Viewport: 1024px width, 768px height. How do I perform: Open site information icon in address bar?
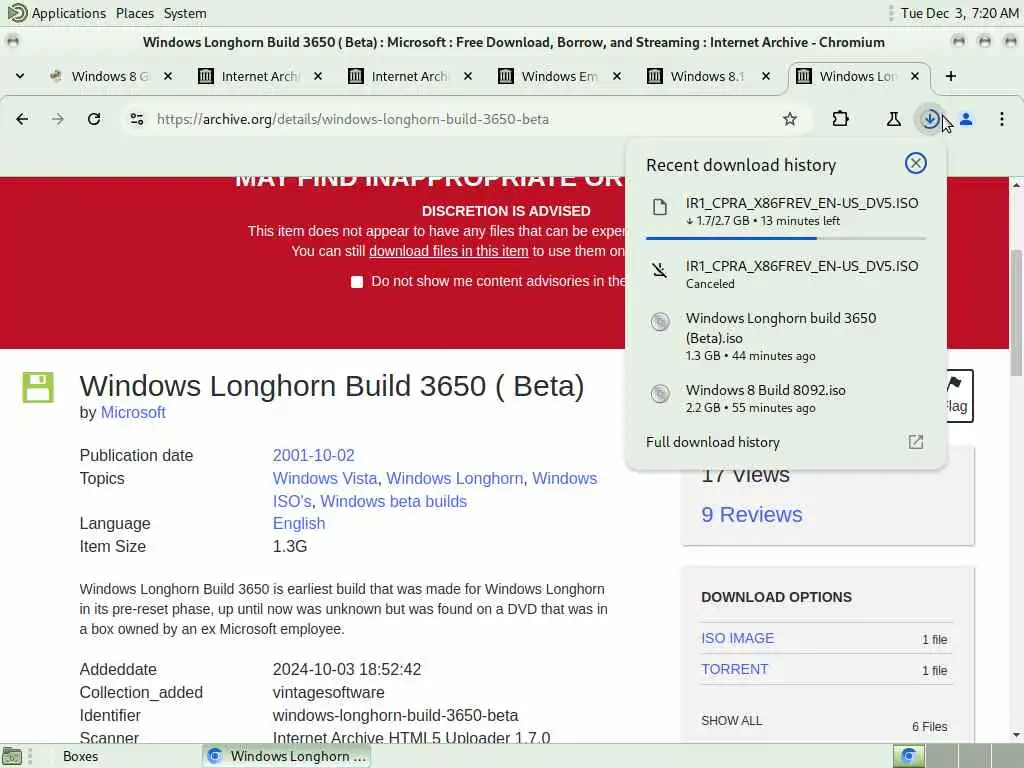136,119
